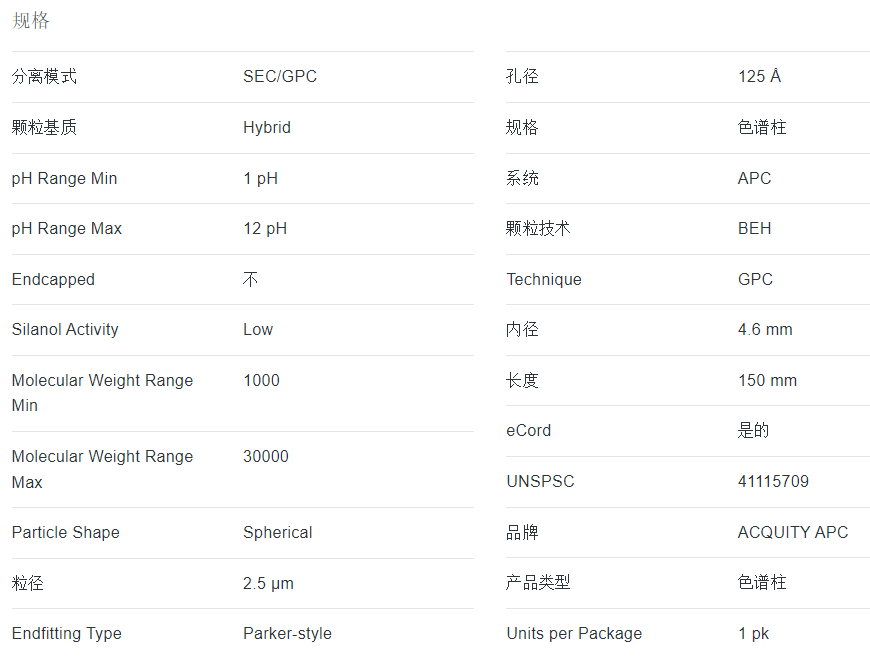Click the '系统' label

[522, 178]
